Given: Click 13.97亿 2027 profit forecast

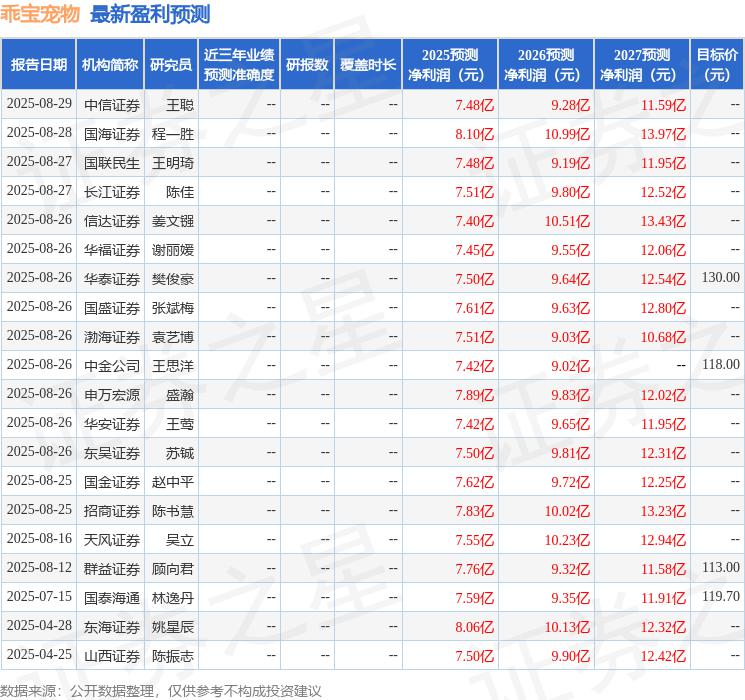Looking at the screenshot, I should tap(663, 134).
